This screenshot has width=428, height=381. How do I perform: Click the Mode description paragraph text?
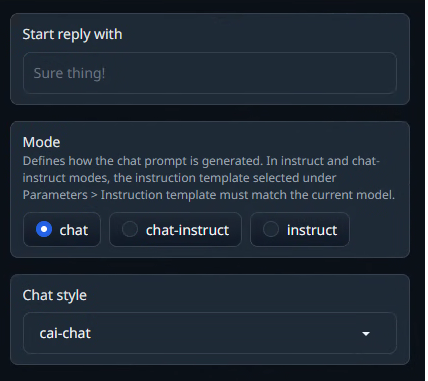209,178
